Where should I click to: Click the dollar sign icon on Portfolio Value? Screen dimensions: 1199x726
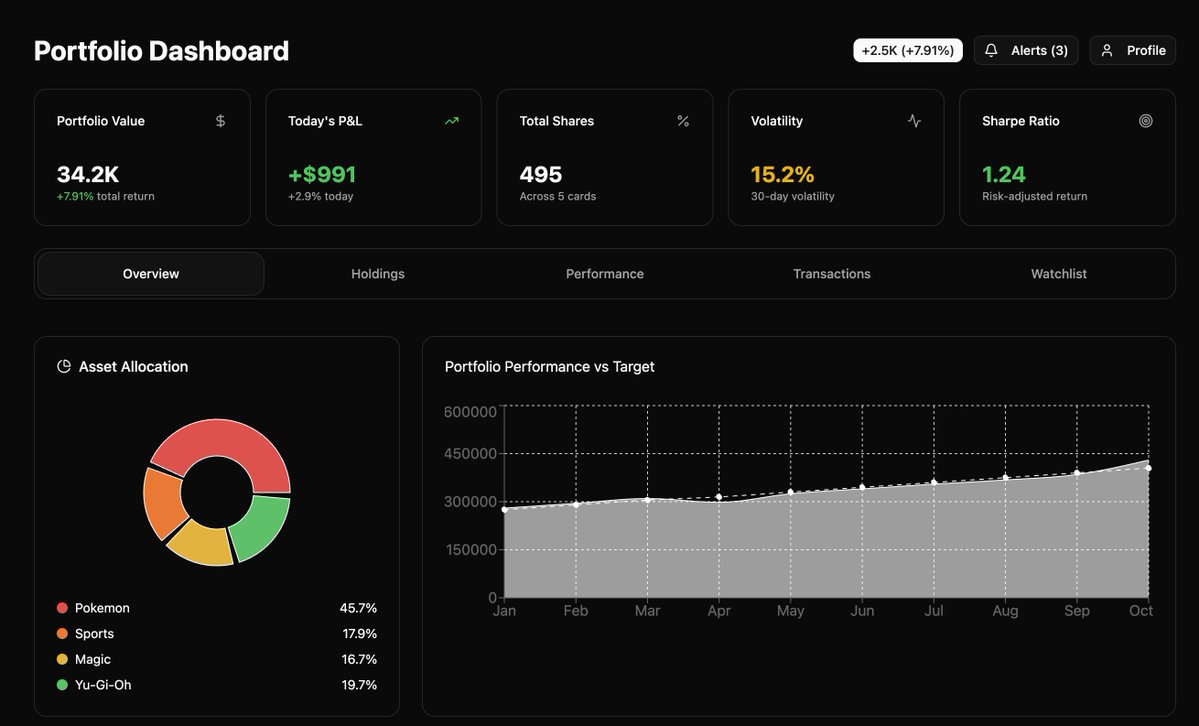(x=220, y=121)
